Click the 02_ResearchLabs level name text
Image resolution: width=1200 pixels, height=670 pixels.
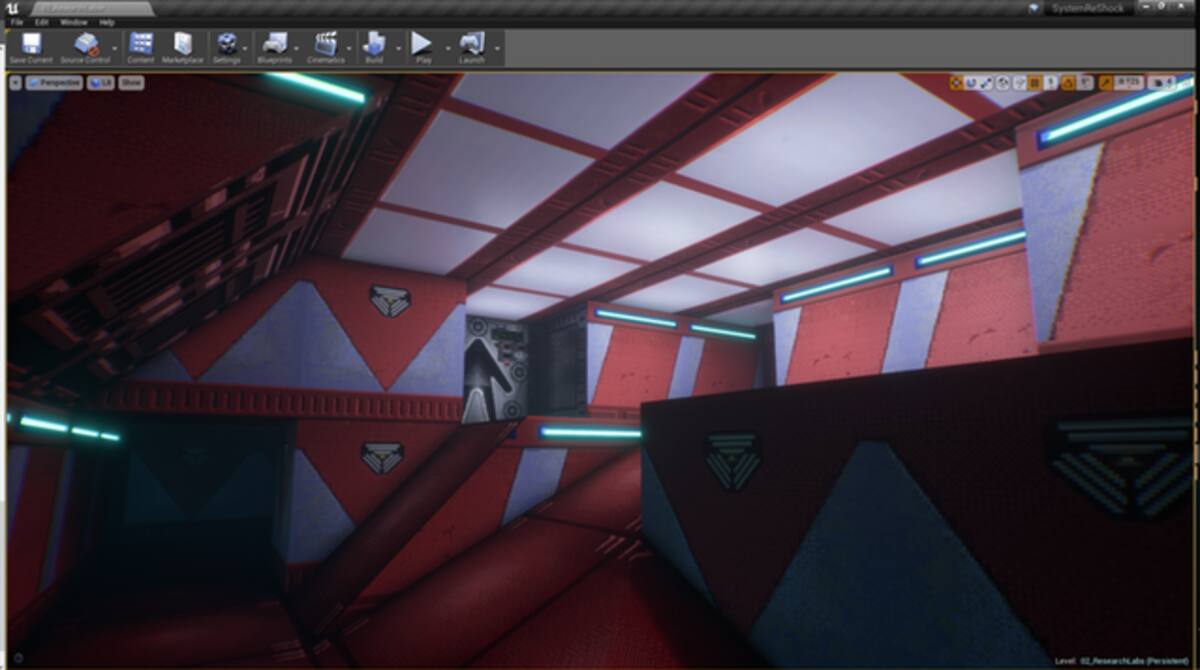(x=1112, y=661)
